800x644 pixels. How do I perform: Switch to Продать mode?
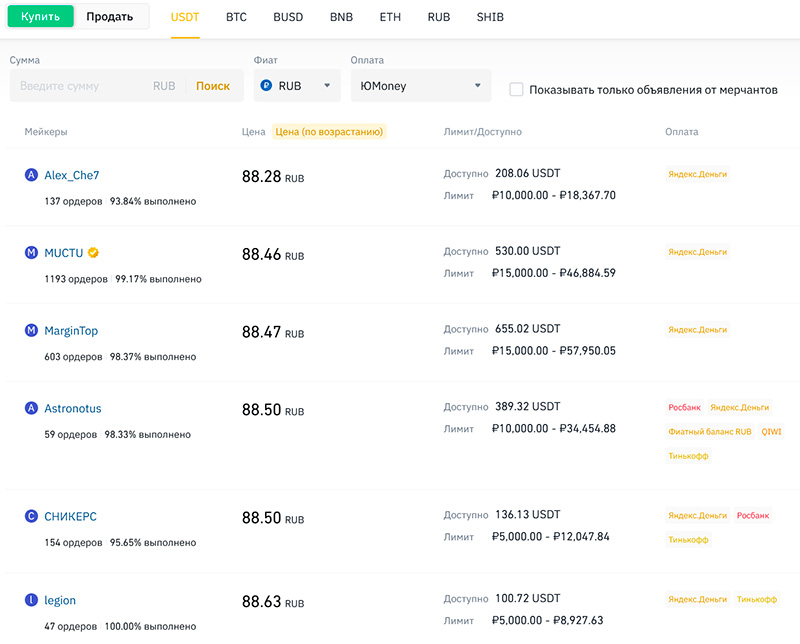(x=110, y=17)
